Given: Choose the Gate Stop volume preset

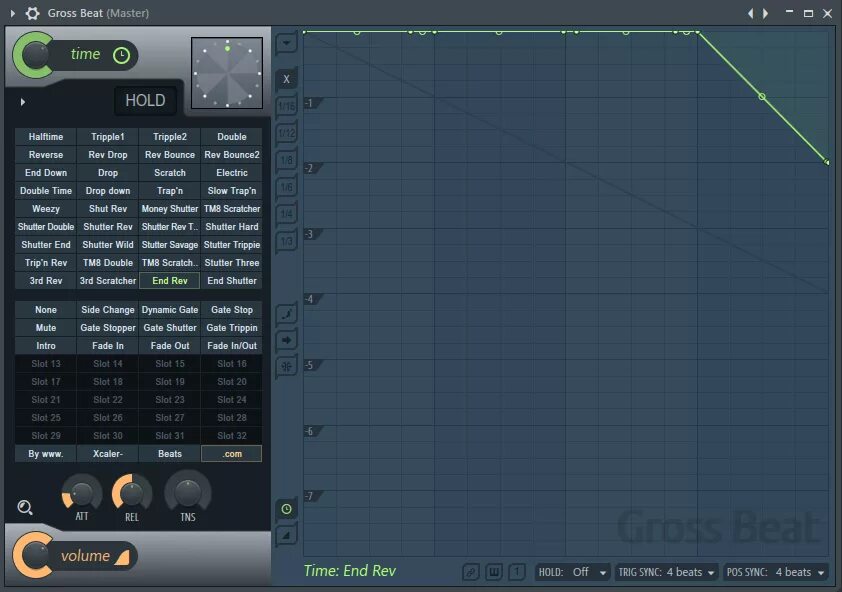Looking at the screenshot, I should pos(232,309).
